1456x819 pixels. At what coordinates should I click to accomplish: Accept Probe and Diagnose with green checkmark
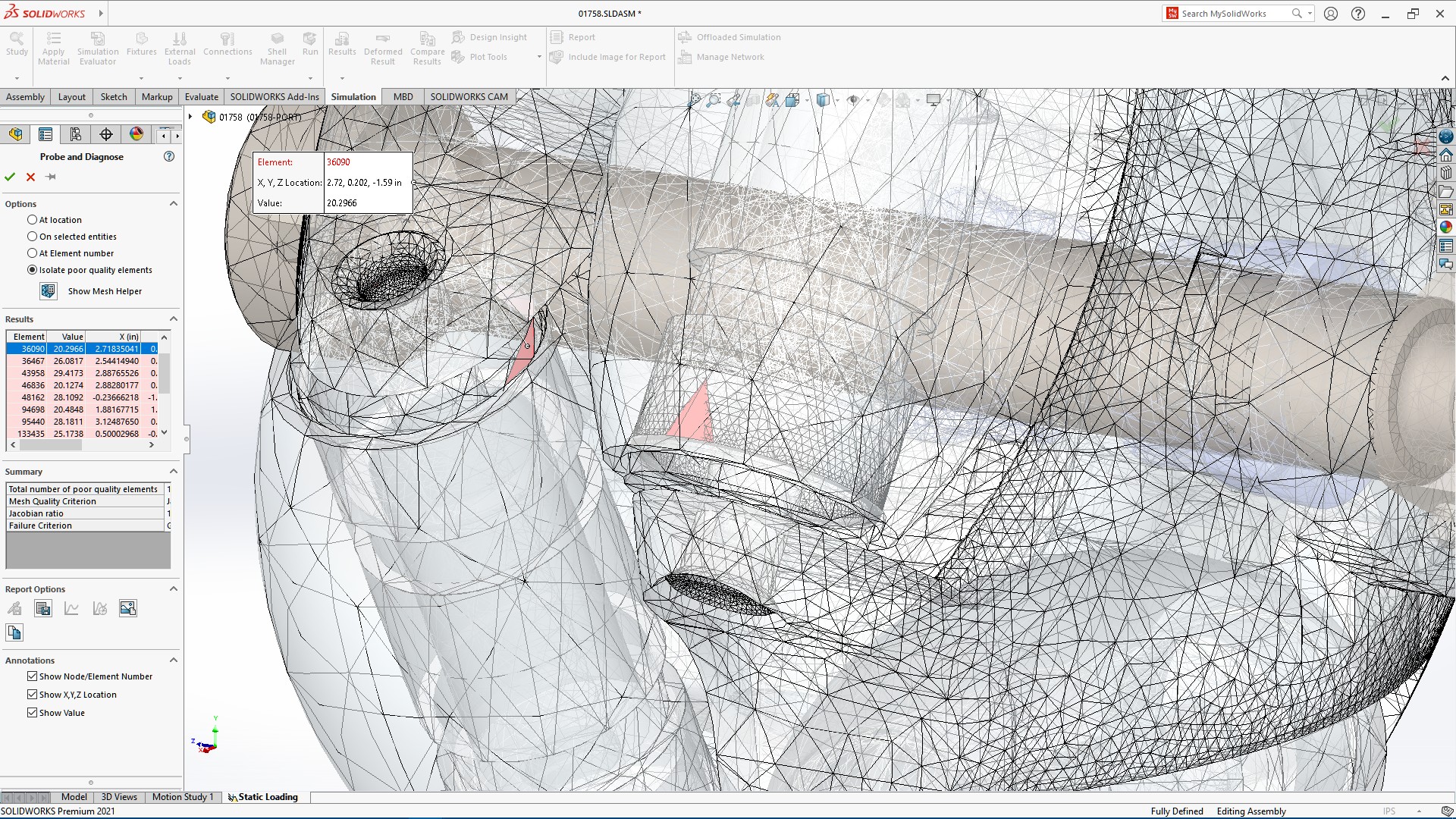click(10, 177)
